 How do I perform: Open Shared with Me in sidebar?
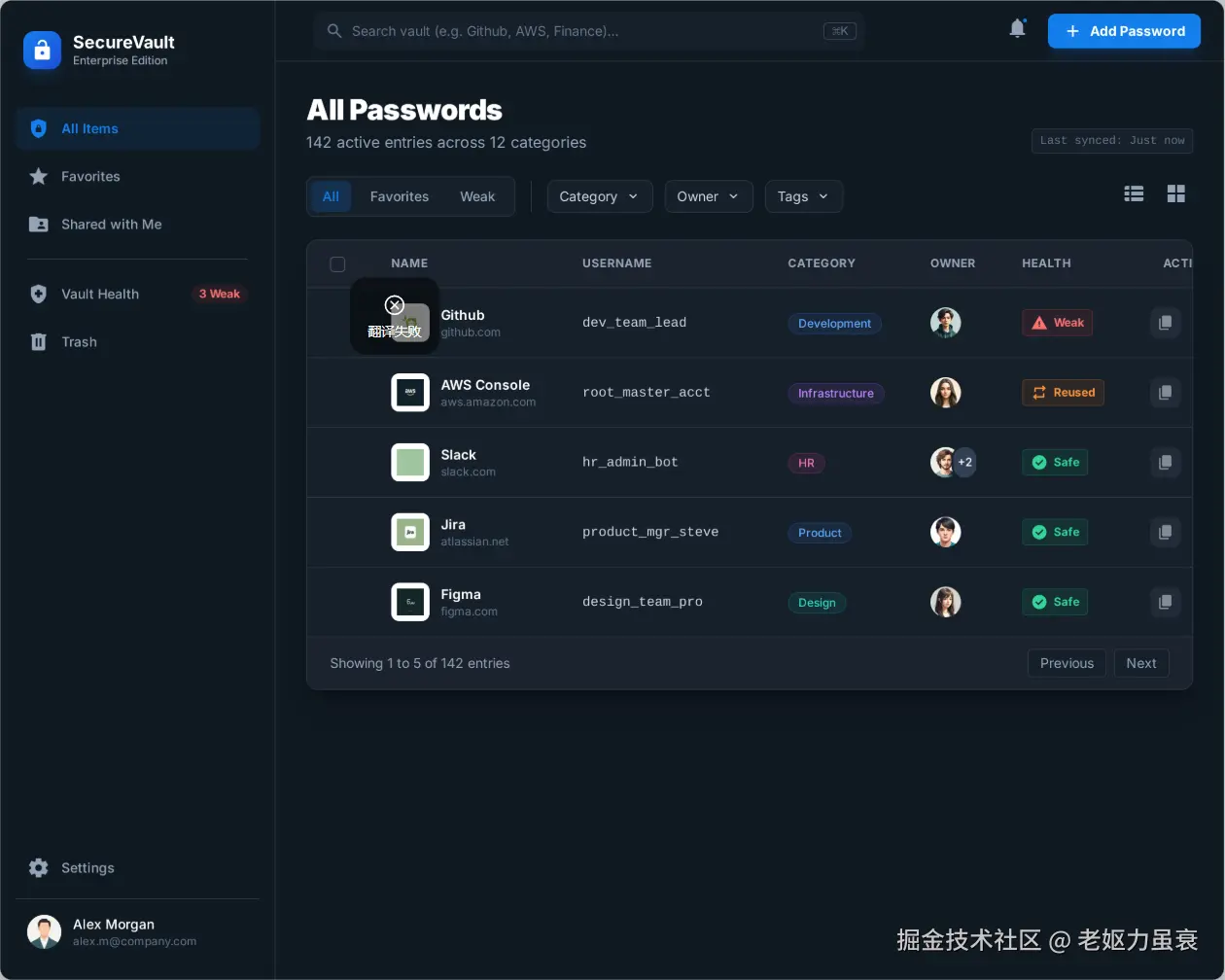pos(137,224)
